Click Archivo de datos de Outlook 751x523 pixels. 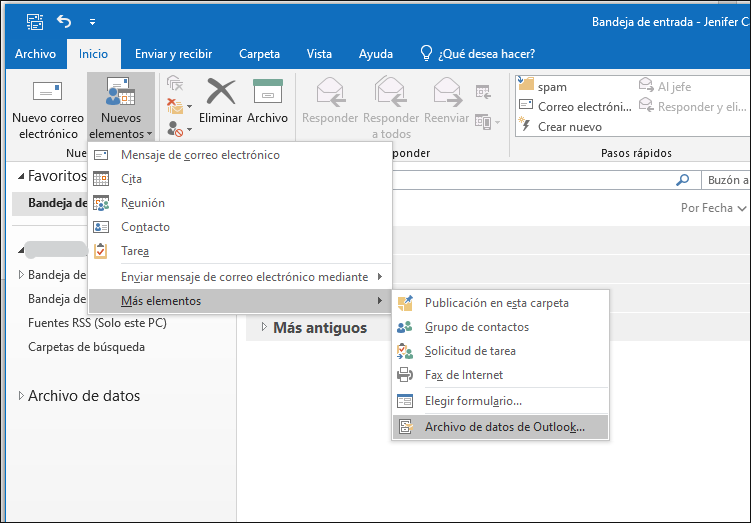tap(504, 427)
